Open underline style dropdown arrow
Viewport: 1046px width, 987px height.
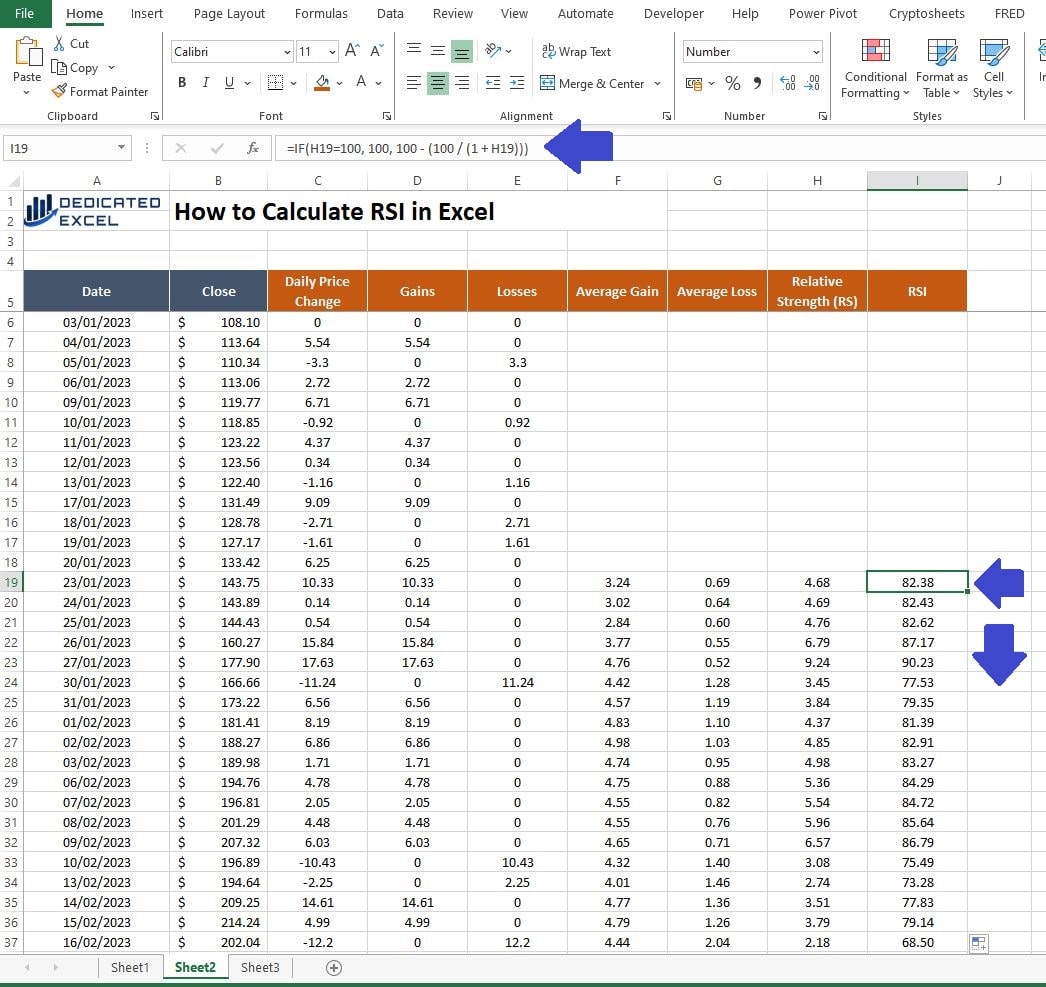point(247,83)
